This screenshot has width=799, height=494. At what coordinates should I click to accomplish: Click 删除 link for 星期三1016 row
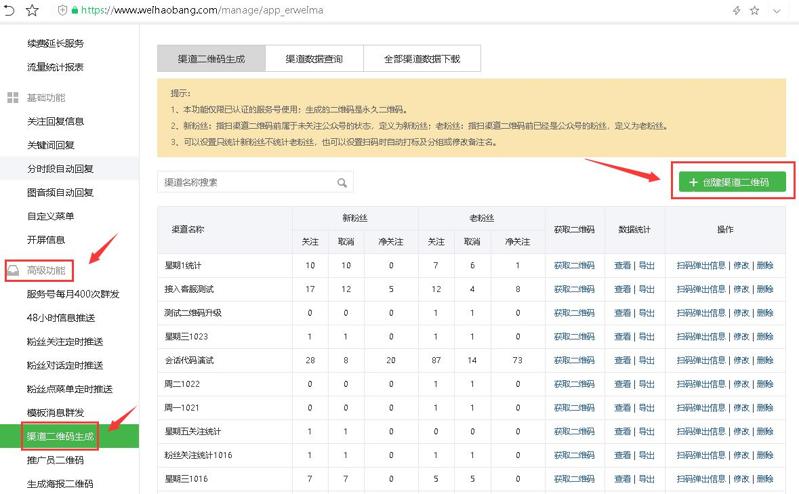[x=765, y=479]
